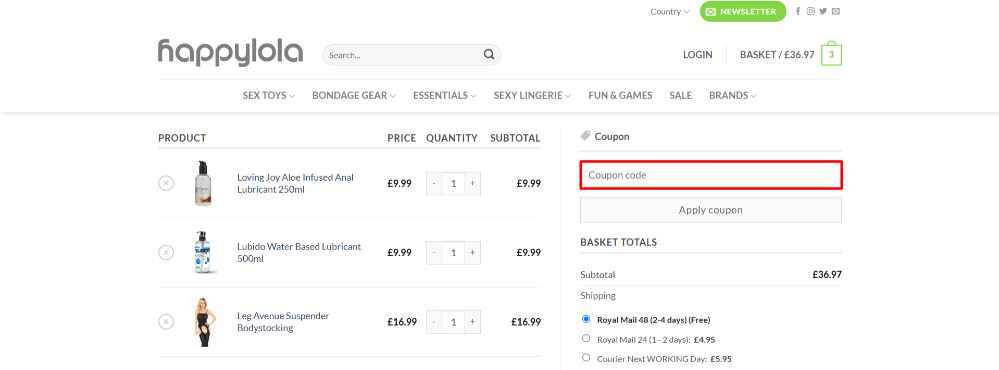999x370 pixels.
Task: Click Lubido Lubricant pump bottle thumbnail
Action: click(x=203, y=253)
